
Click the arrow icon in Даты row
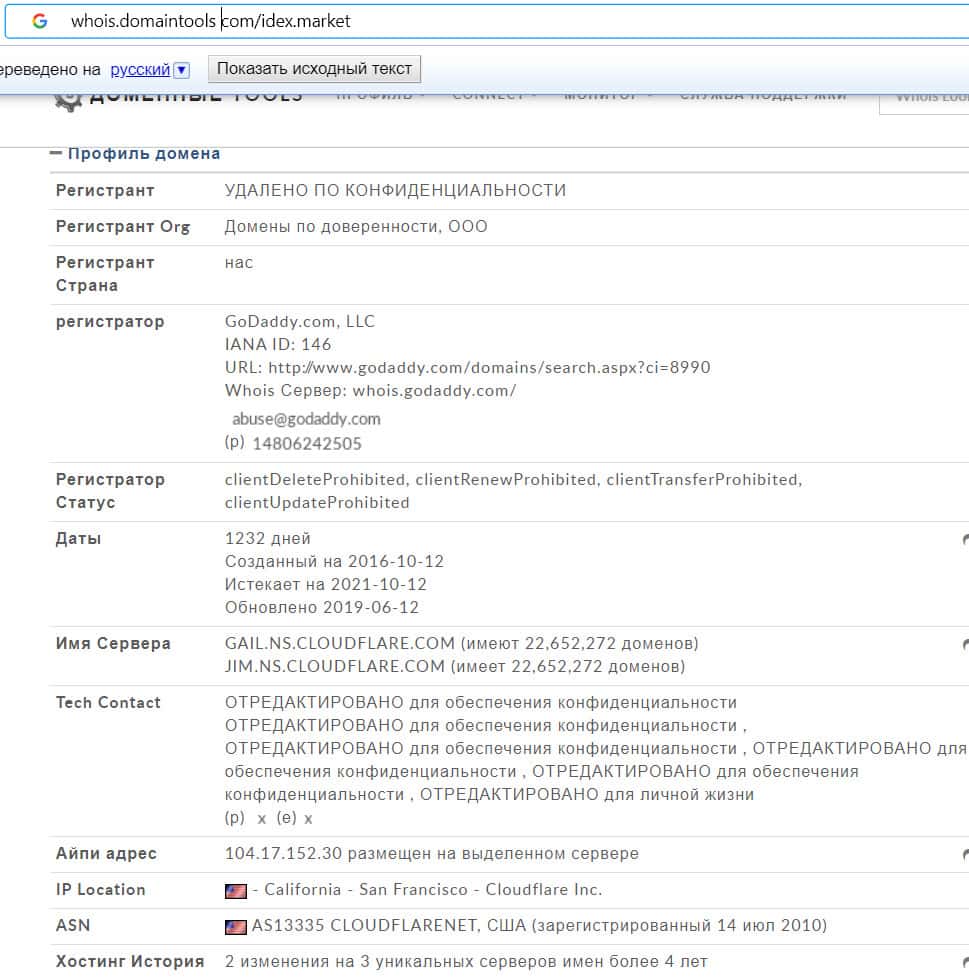[x=965, y=540]
